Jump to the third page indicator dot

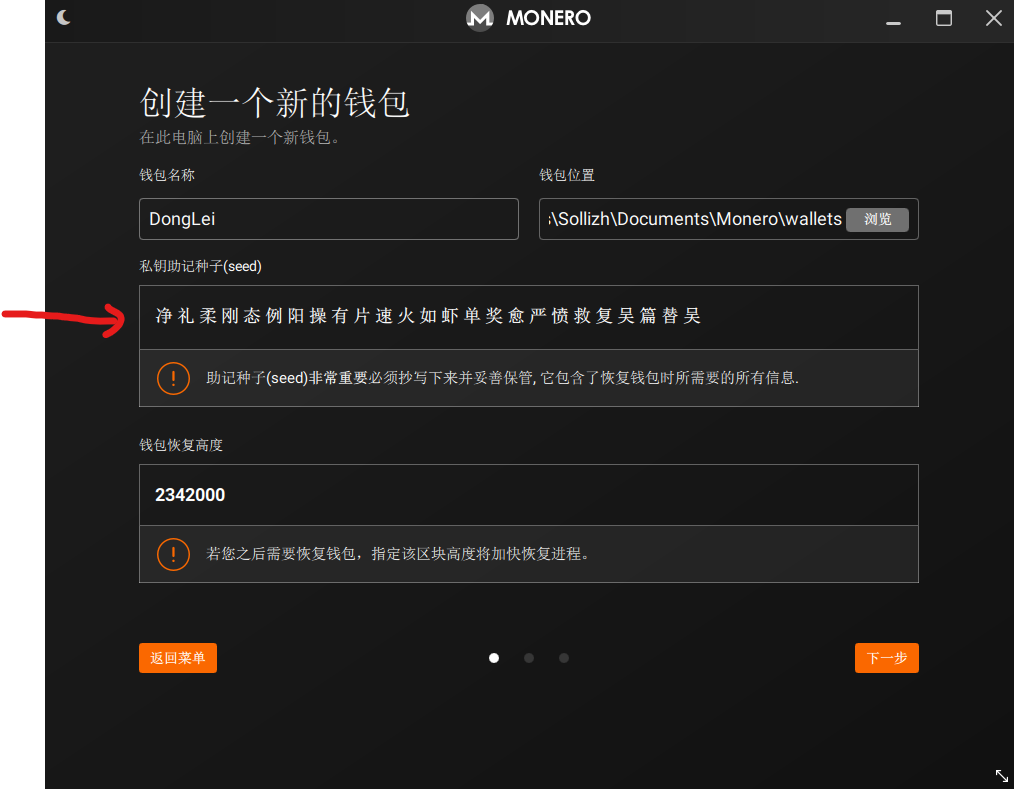[564, 658]
